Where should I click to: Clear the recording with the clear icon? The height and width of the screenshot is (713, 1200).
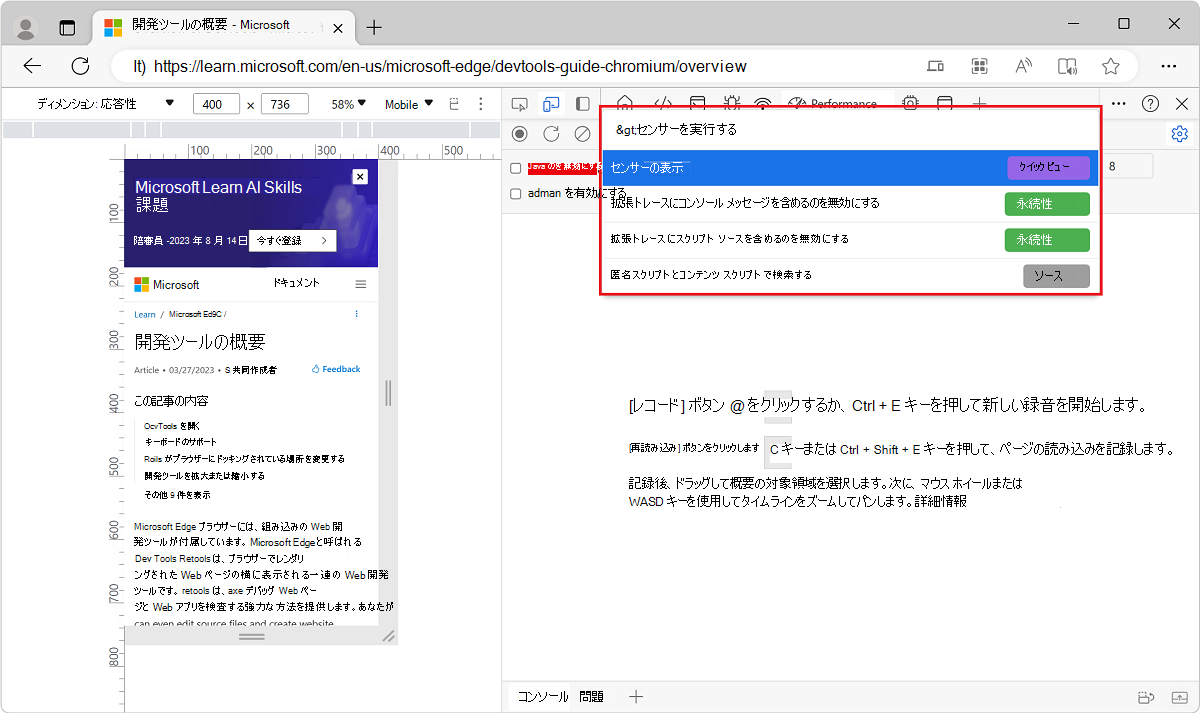coord(582,133)
